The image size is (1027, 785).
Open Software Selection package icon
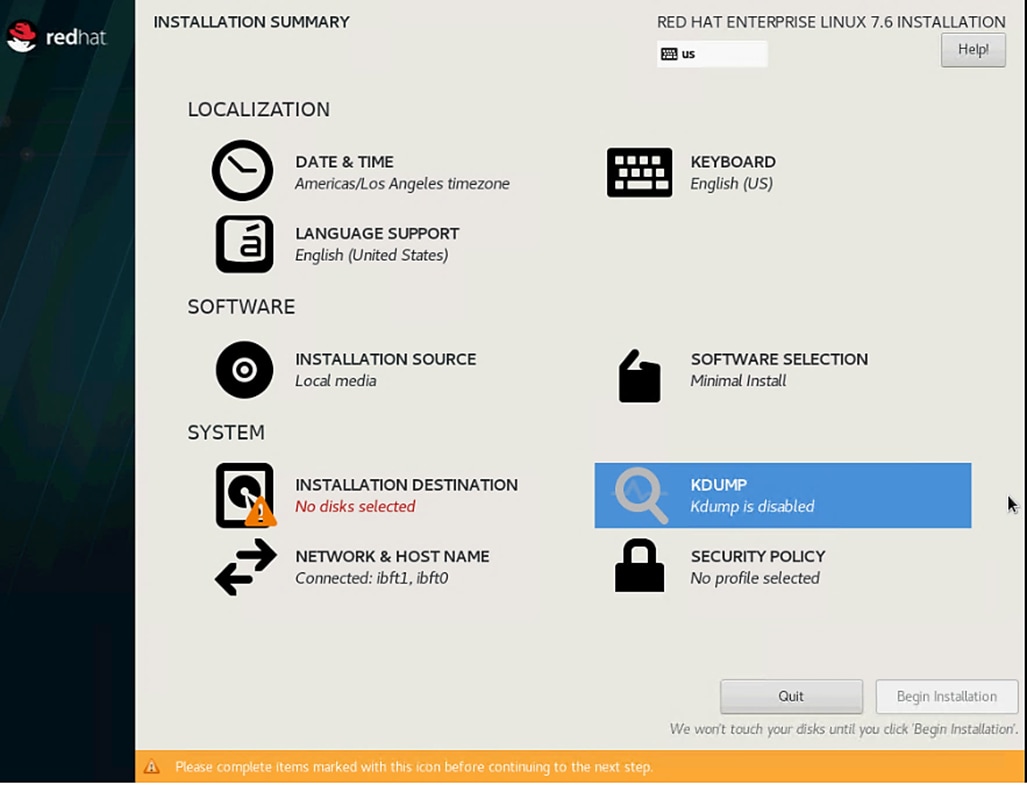tap(639, 376)
